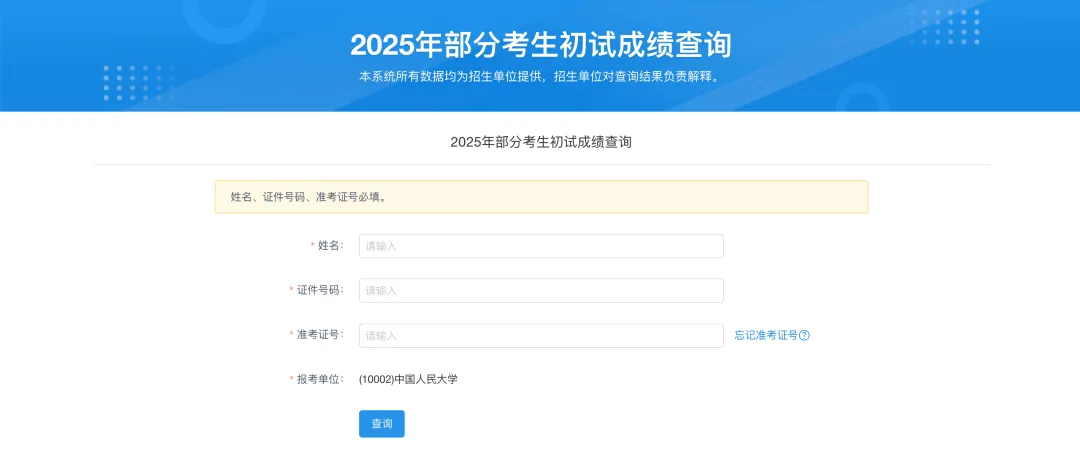Open the 忘记准考证号 link
This screenshot has height=452, width=1080.
[x=766, y=336]
